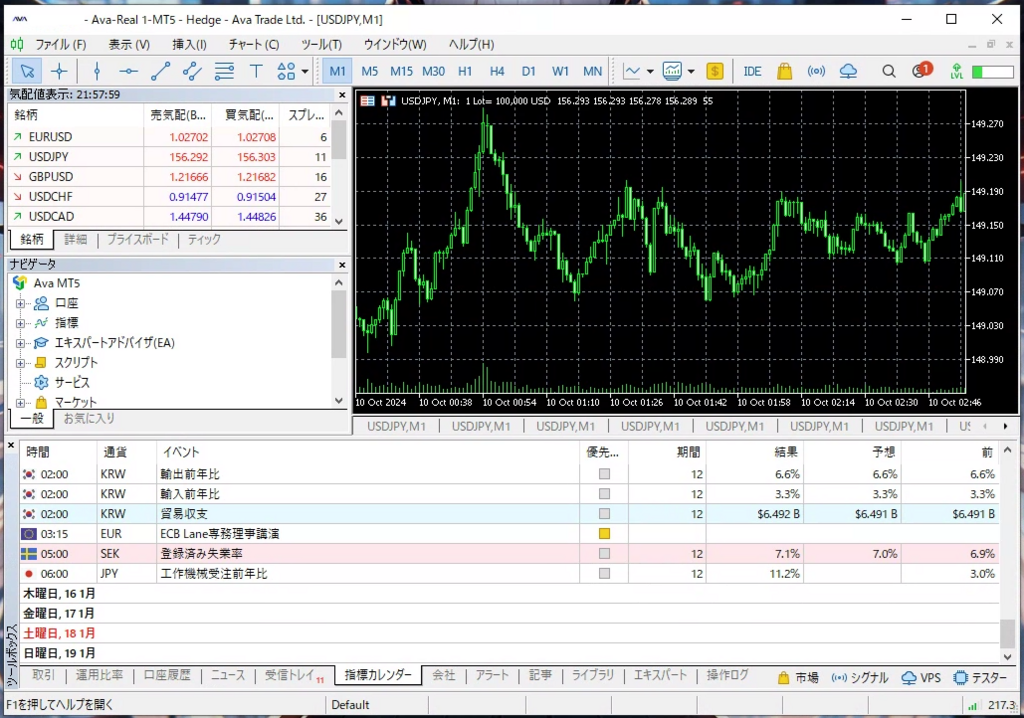Open the search magnifier in the toolbar
The height and width of the screenshot is (718, 1024).
coord(888,71)
